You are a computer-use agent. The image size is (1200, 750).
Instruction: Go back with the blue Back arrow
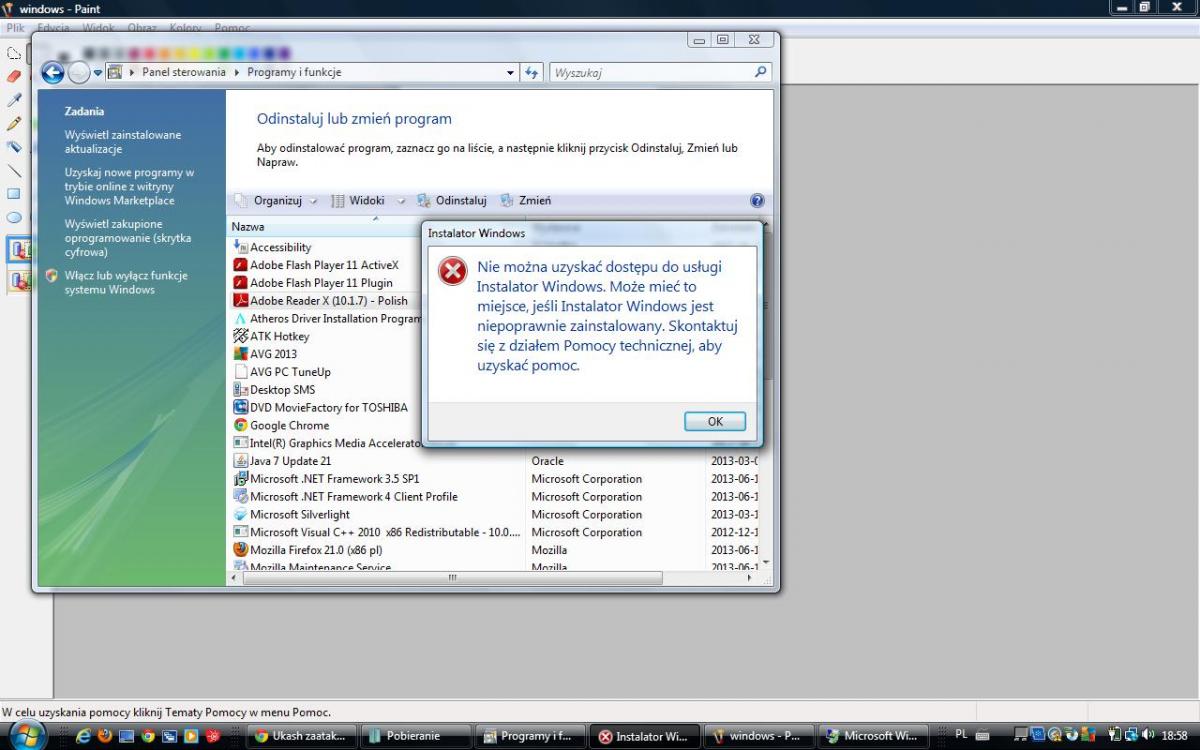[52, 72]
